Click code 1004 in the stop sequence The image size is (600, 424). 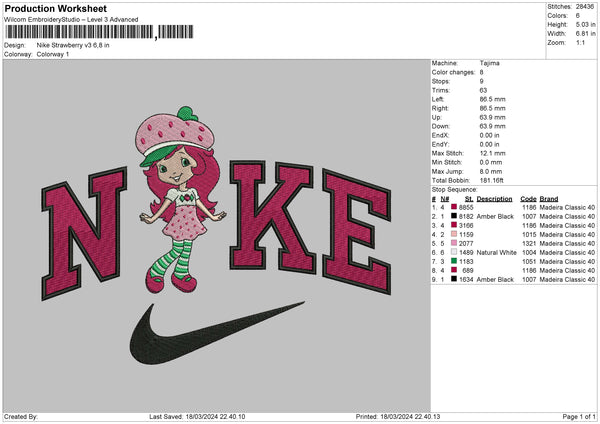click(x=529, y=252)
